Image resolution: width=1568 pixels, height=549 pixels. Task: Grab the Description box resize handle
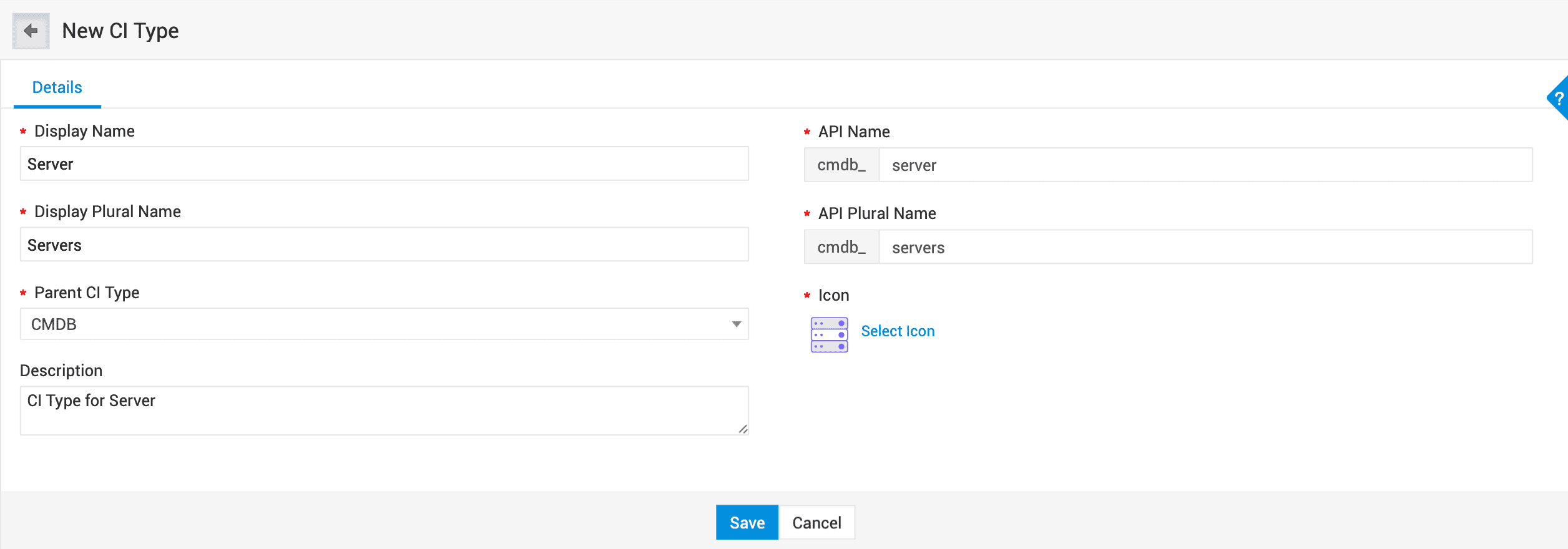[743, 429]
